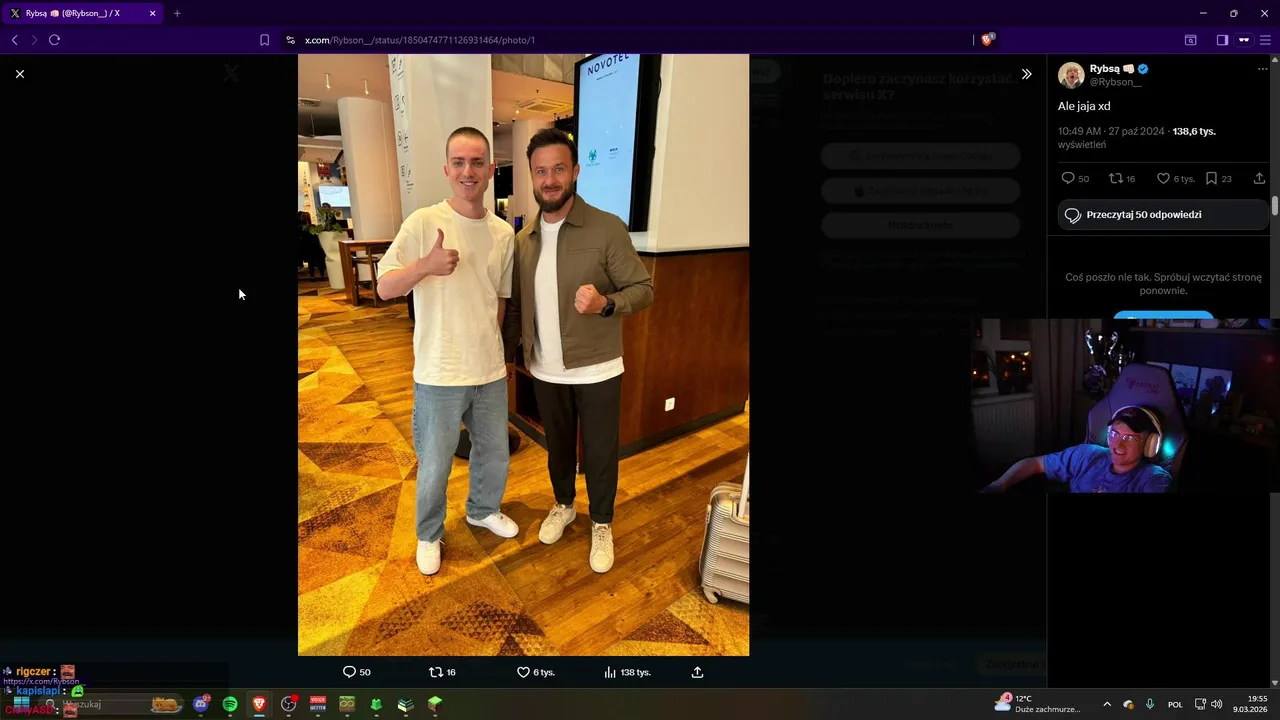Open the volume speaker icon in system tray
The width and height of the screenshot is (1280, 720).
pos(1217,704)
